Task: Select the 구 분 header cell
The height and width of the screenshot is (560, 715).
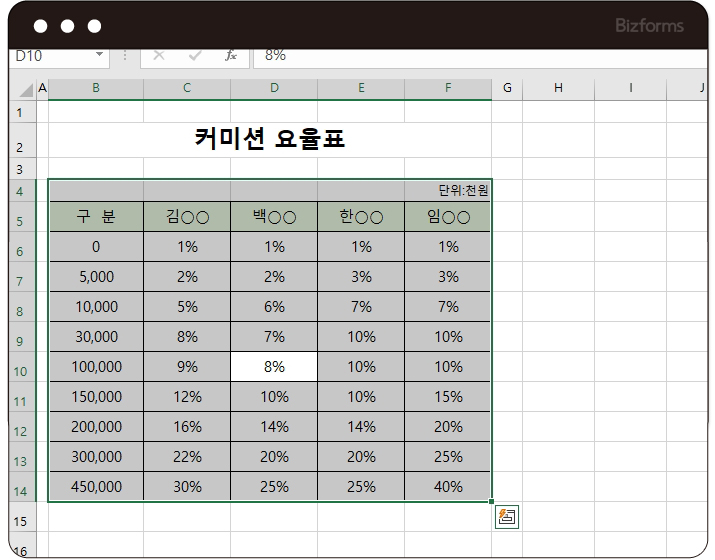Action: (x=96, y=217)
